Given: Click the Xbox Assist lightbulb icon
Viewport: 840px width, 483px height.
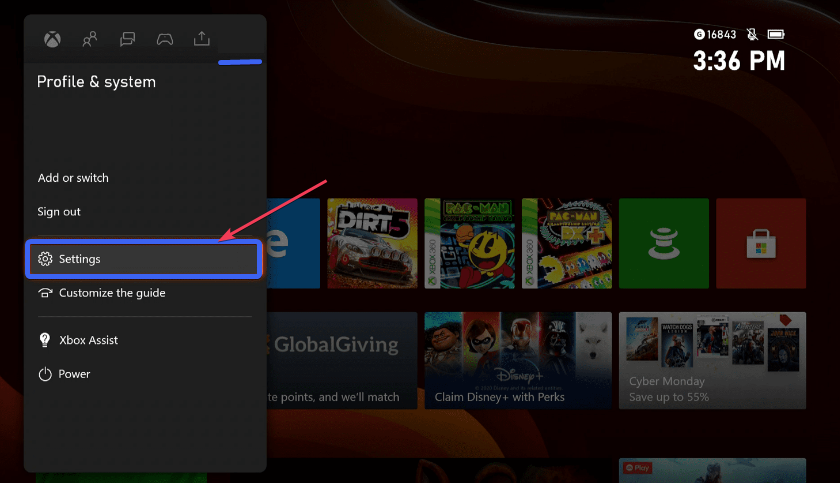Looking at the screenshot, I should [x=45, y=340].
